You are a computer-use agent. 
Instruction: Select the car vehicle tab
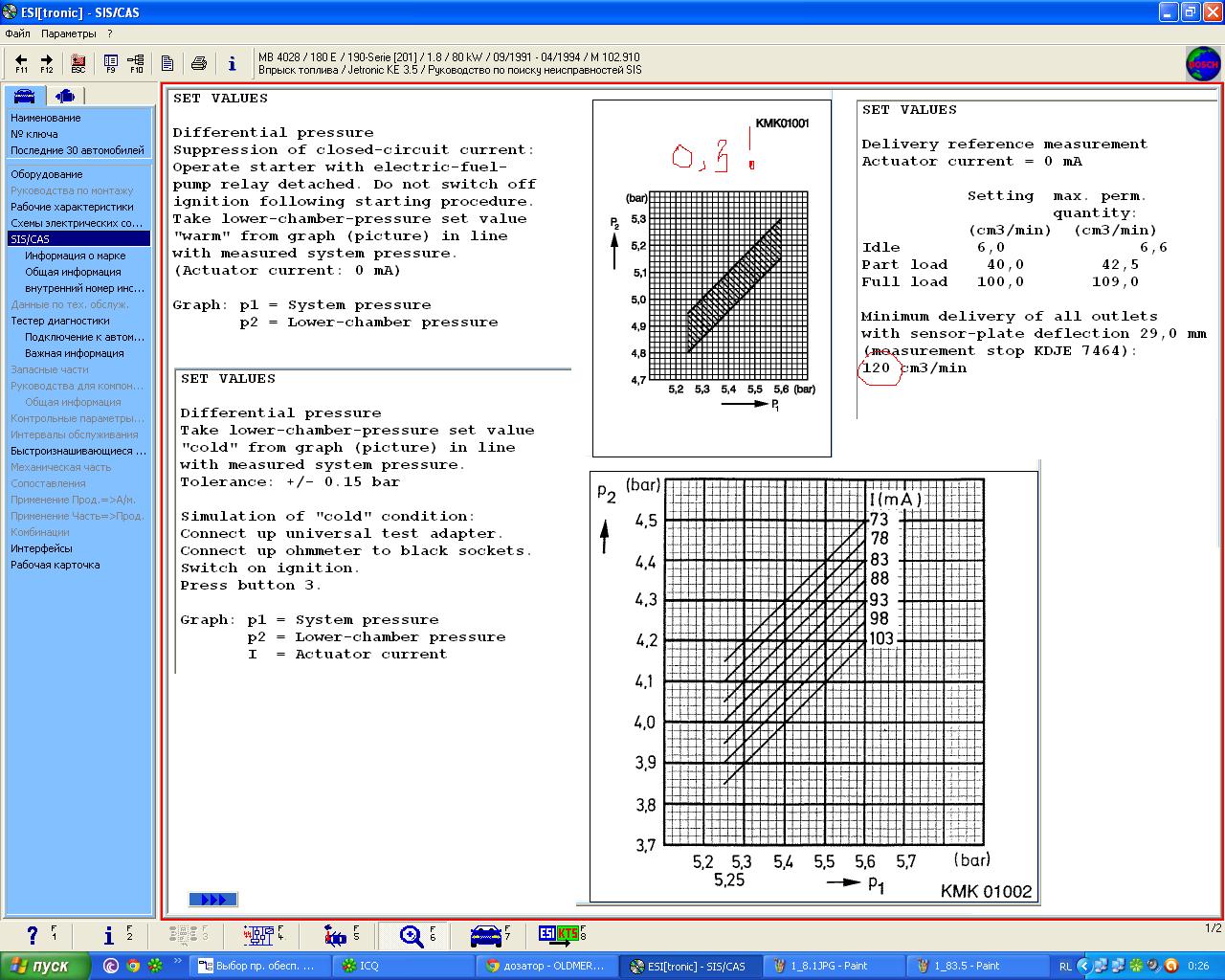[24, 96]
